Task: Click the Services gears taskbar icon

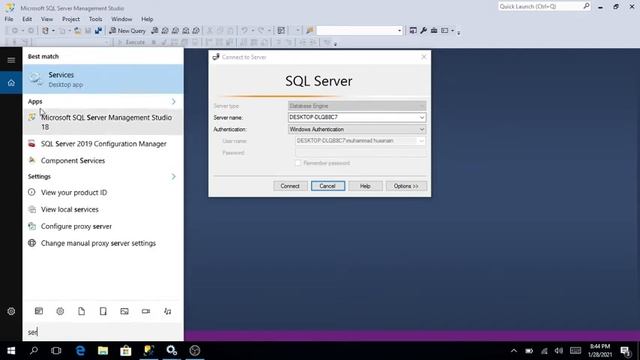Action: pyautogui.click(x=172, y=351)
